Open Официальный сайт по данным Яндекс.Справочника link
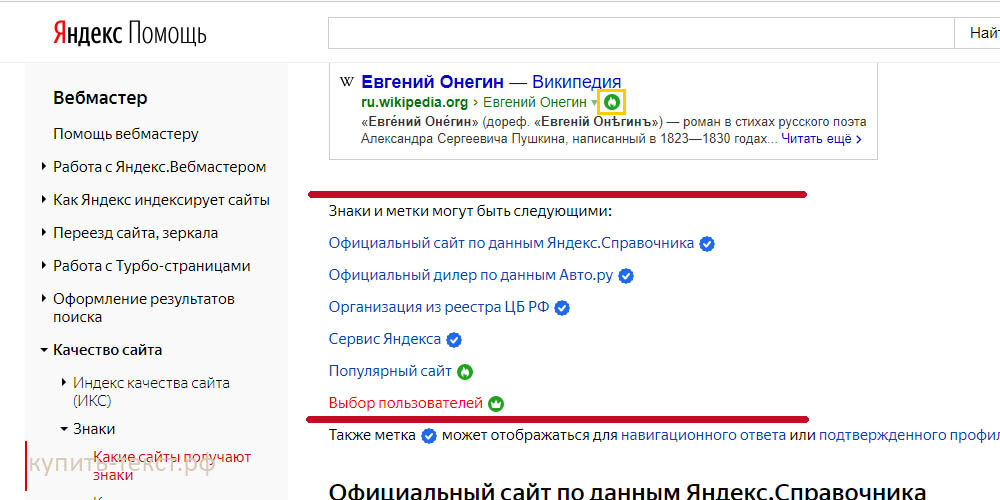This screenshot has height=500, width=1000. [x=511, y=243]
